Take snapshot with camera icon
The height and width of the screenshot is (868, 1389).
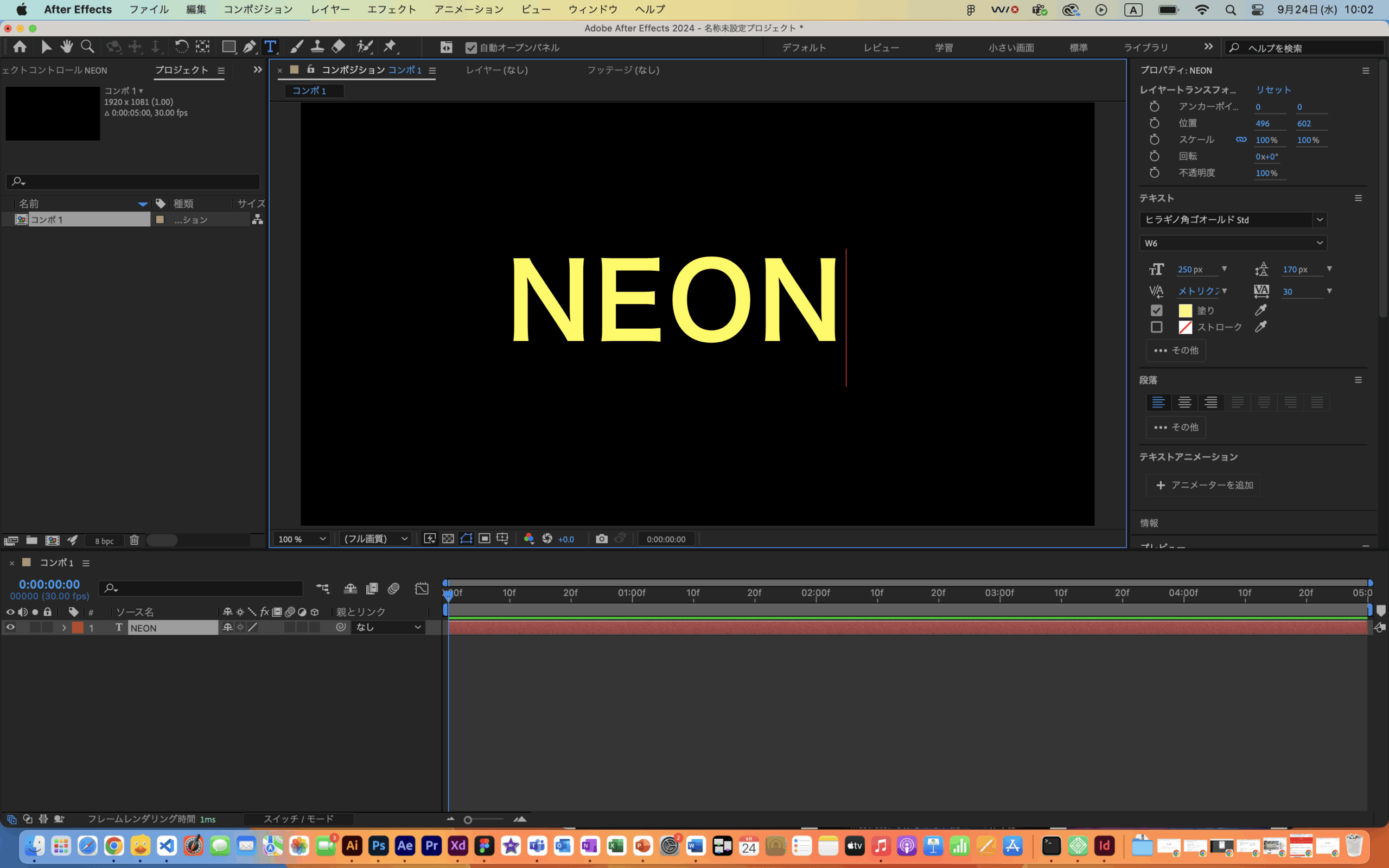pyautogui.click(x=601, y=539)
